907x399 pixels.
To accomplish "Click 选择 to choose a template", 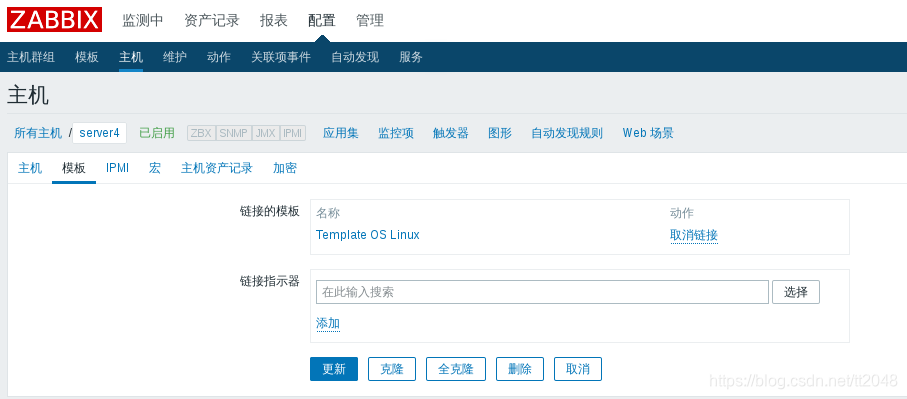I will (x=796, y=292).
